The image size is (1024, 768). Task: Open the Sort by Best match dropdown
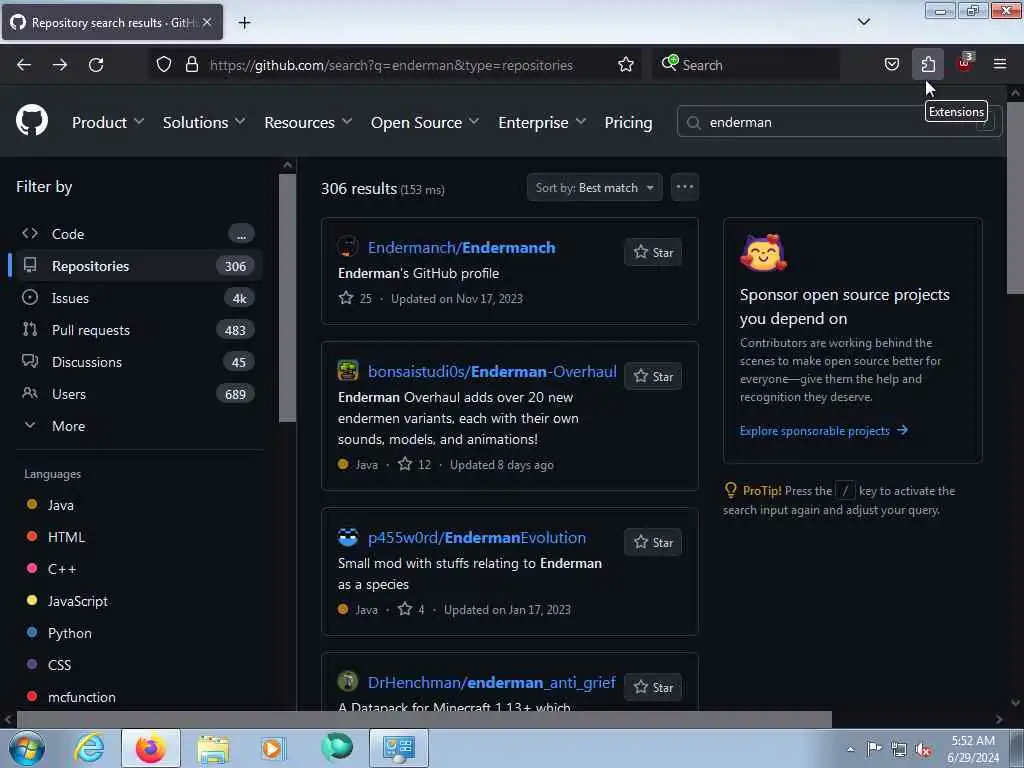pos(594,187)
